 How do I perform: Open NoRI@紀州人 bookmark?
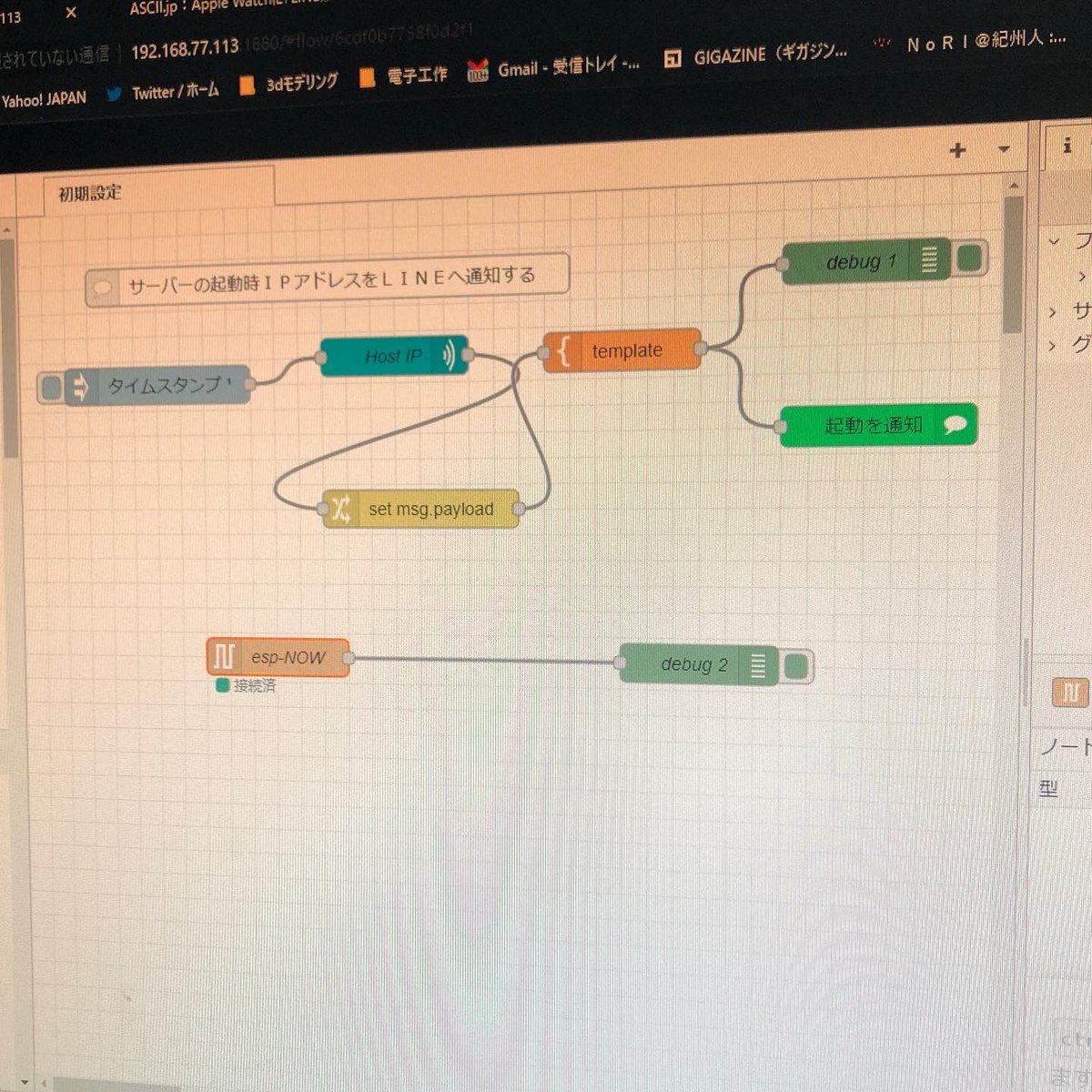(x=968, y=42)
